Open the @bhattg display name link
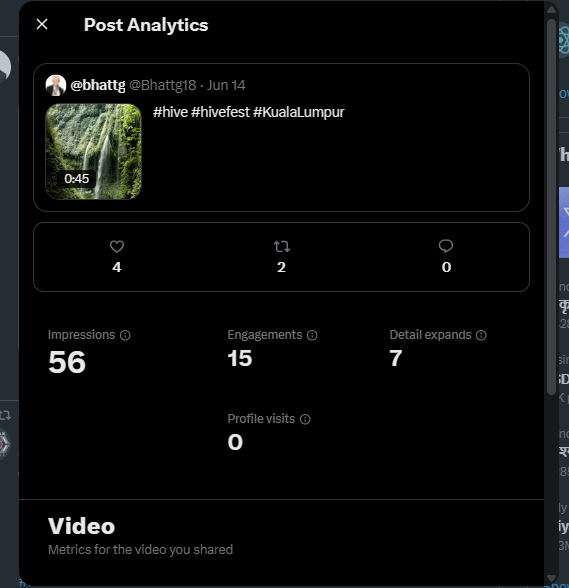The height and width of the screenshot is (588, 569). [x=98, y=85]
